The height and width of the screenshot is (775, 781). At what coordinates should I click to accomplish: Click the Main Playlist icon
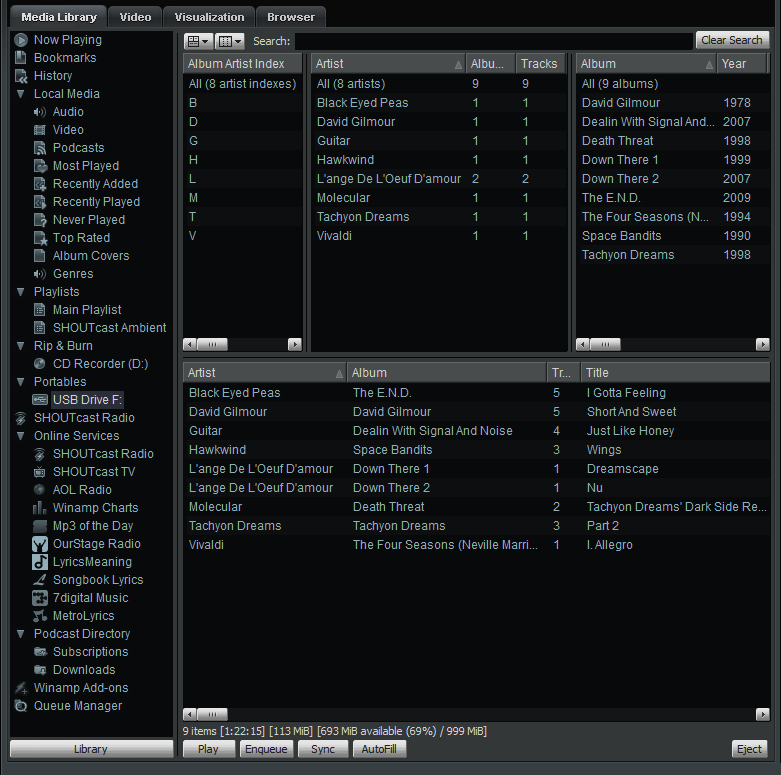tap(39, 310)
